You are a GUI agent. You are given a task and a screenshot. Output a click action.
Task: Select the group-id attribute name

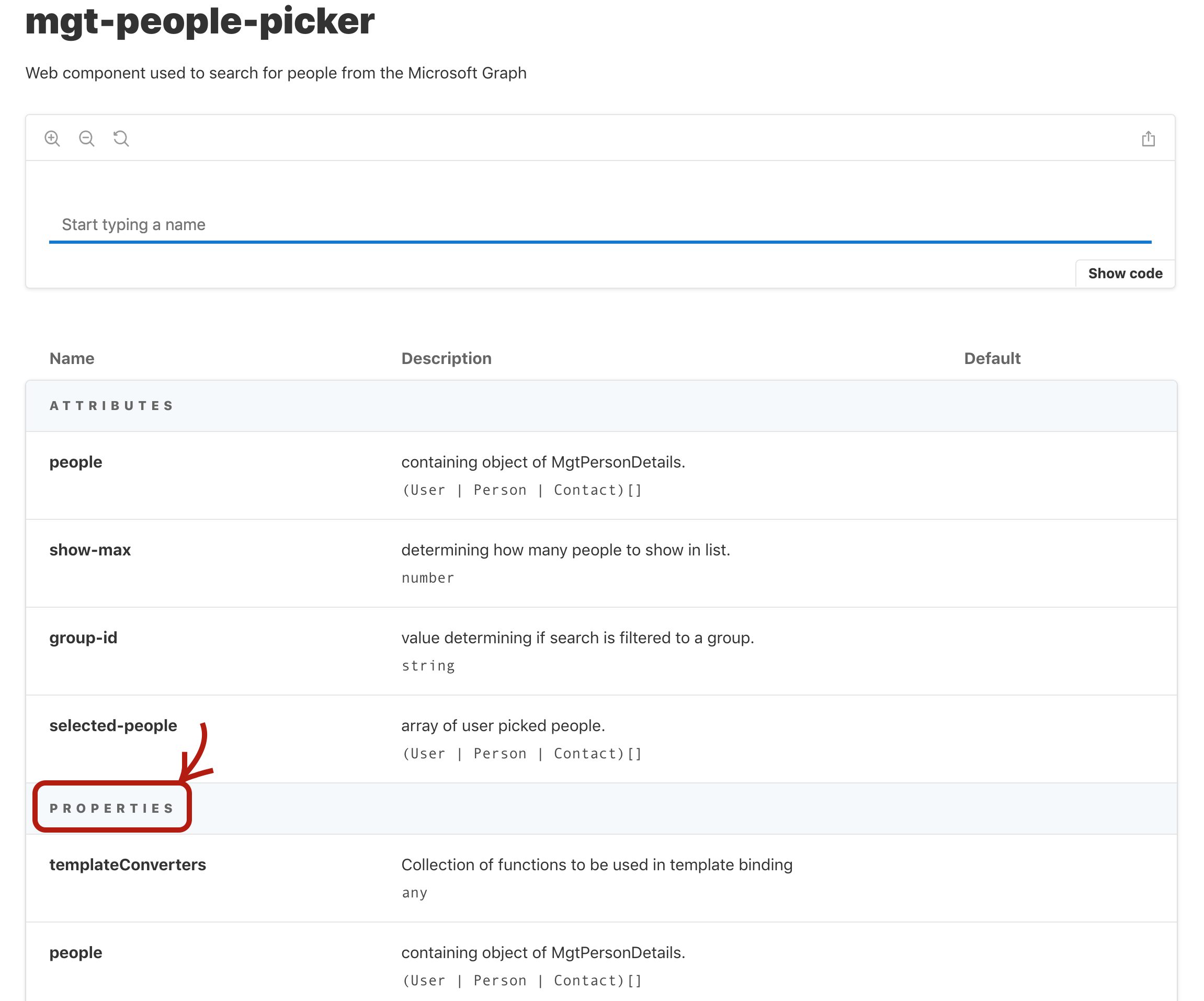[83, 638]
